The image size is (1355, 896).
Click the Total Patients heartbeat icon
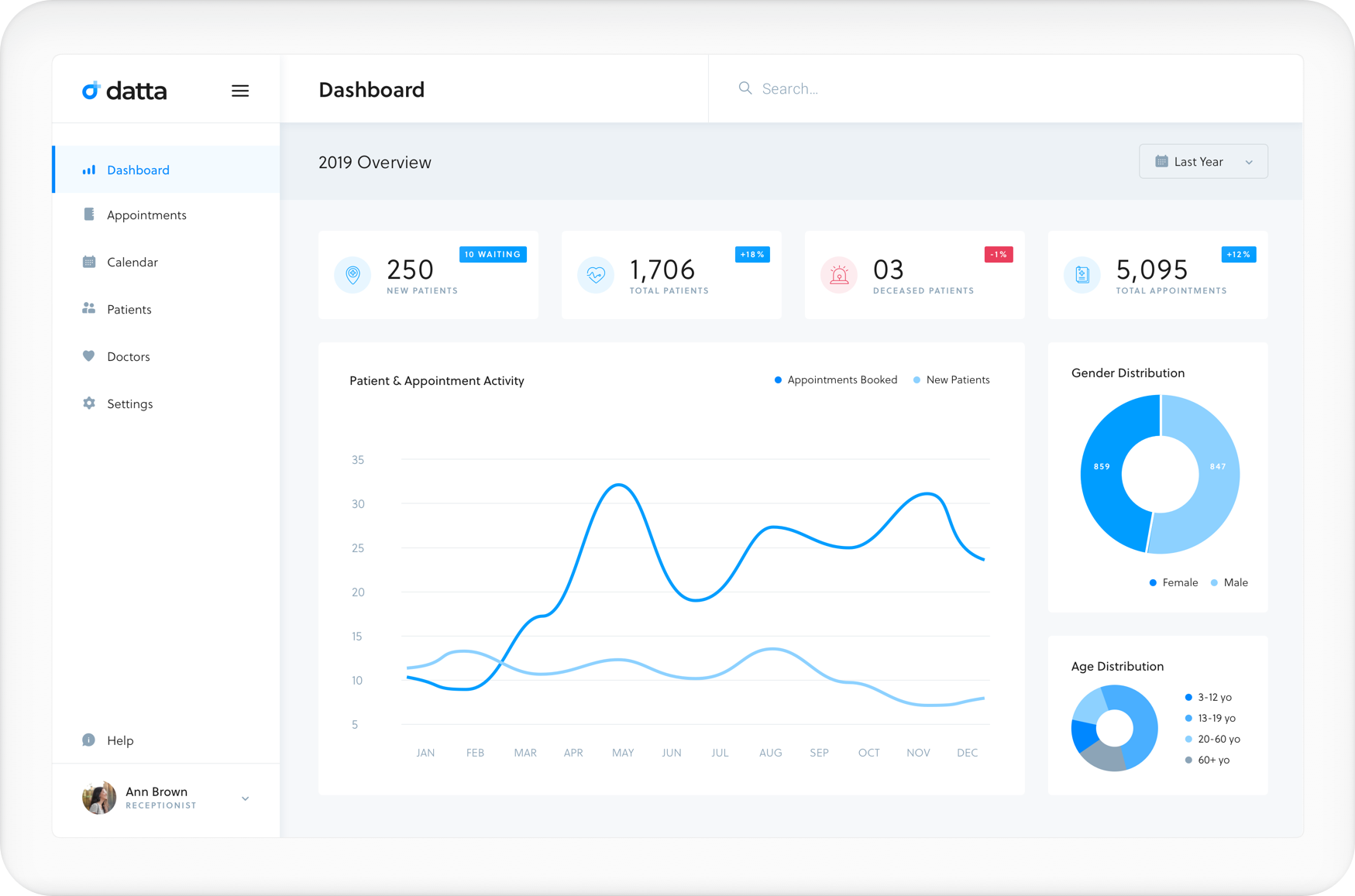pyautogui.click(x=596, y=275)
